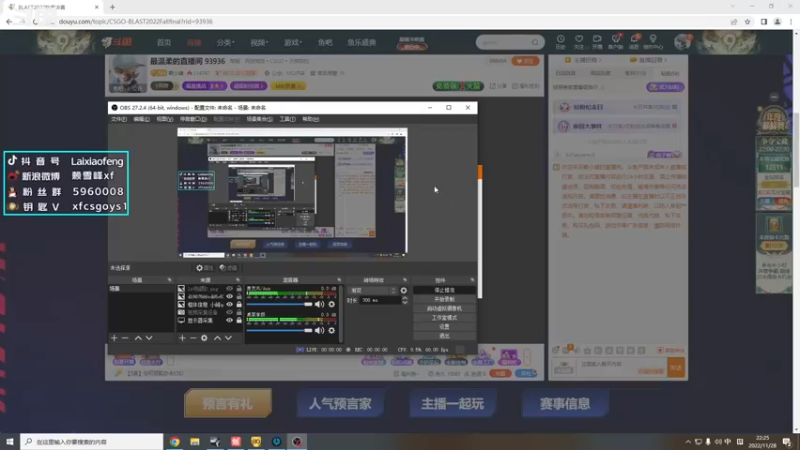Add a new scene with plus icon
Viewport: 800px width, 450px height.
(x=114, y=338)
